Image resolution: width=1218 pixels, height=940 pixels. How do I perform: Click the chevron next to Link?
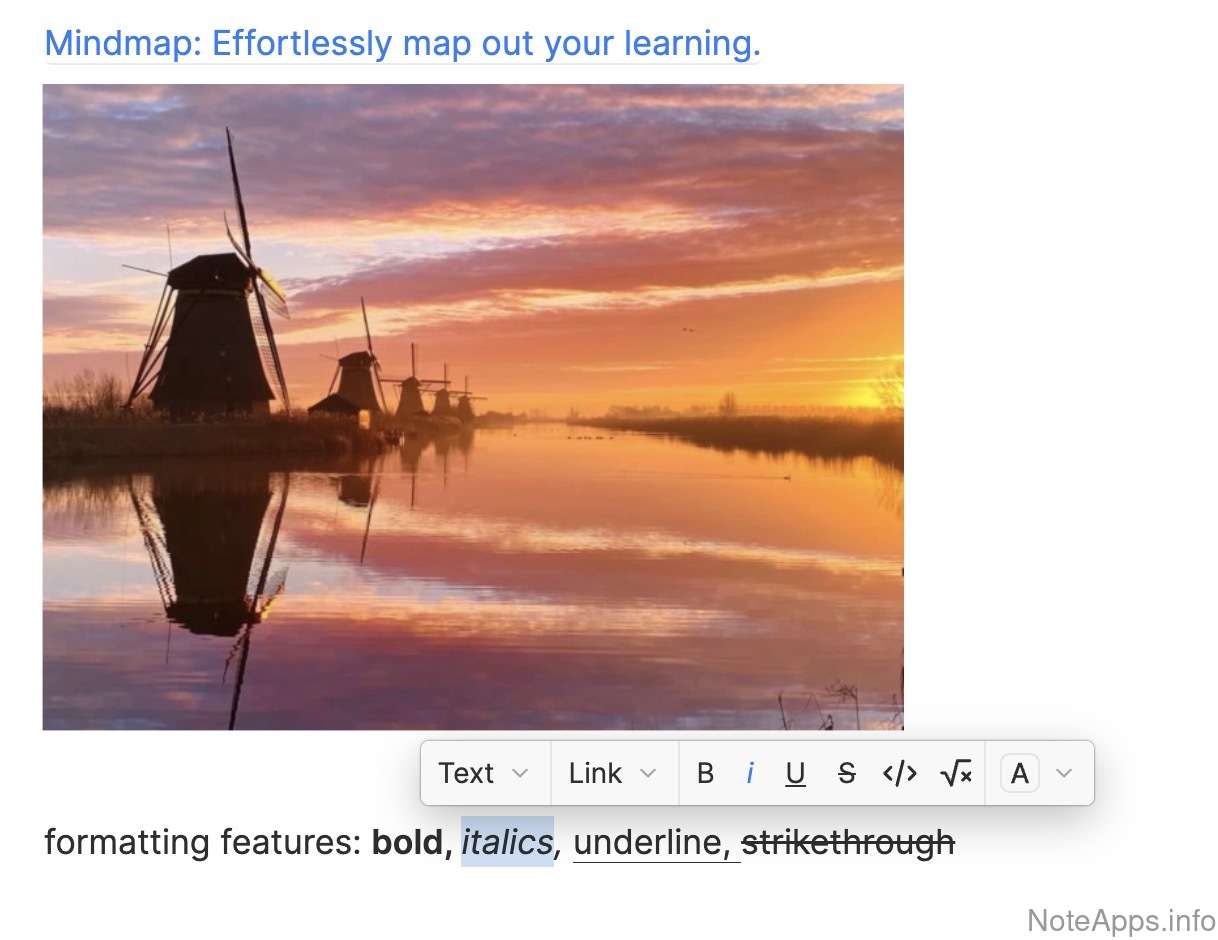point(648,773)
